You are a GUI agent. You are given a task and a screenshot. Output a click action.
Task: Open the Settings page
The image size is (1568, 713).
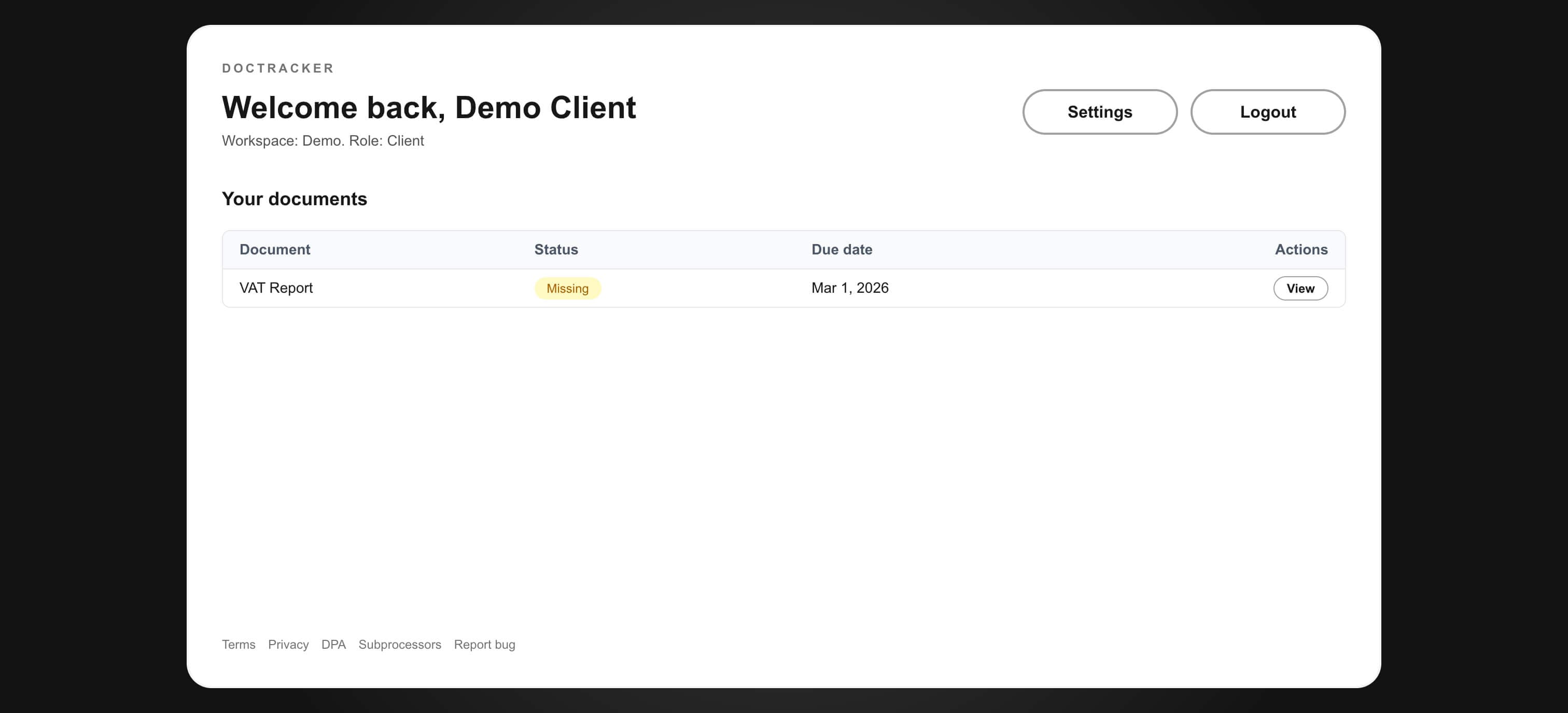click(1099, 111)
